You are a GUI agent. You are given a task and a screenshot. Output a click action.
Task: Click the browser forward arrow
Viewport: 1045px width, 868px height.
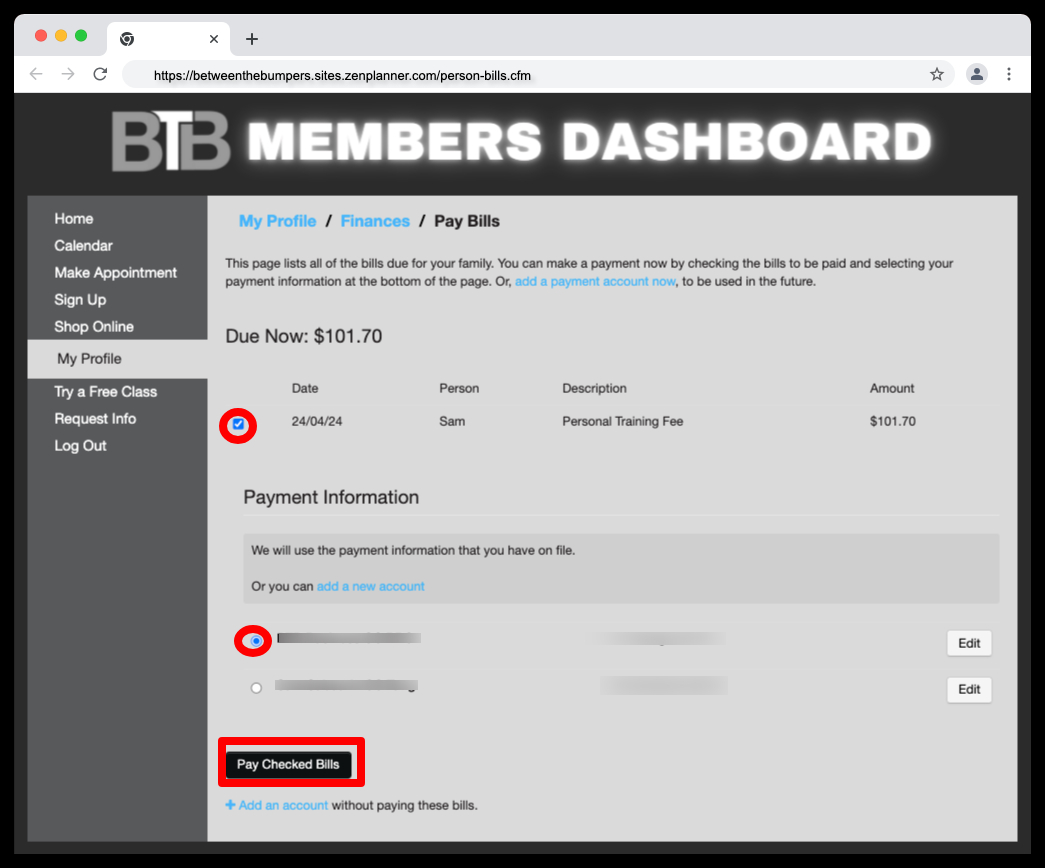[x=68, y=74]
